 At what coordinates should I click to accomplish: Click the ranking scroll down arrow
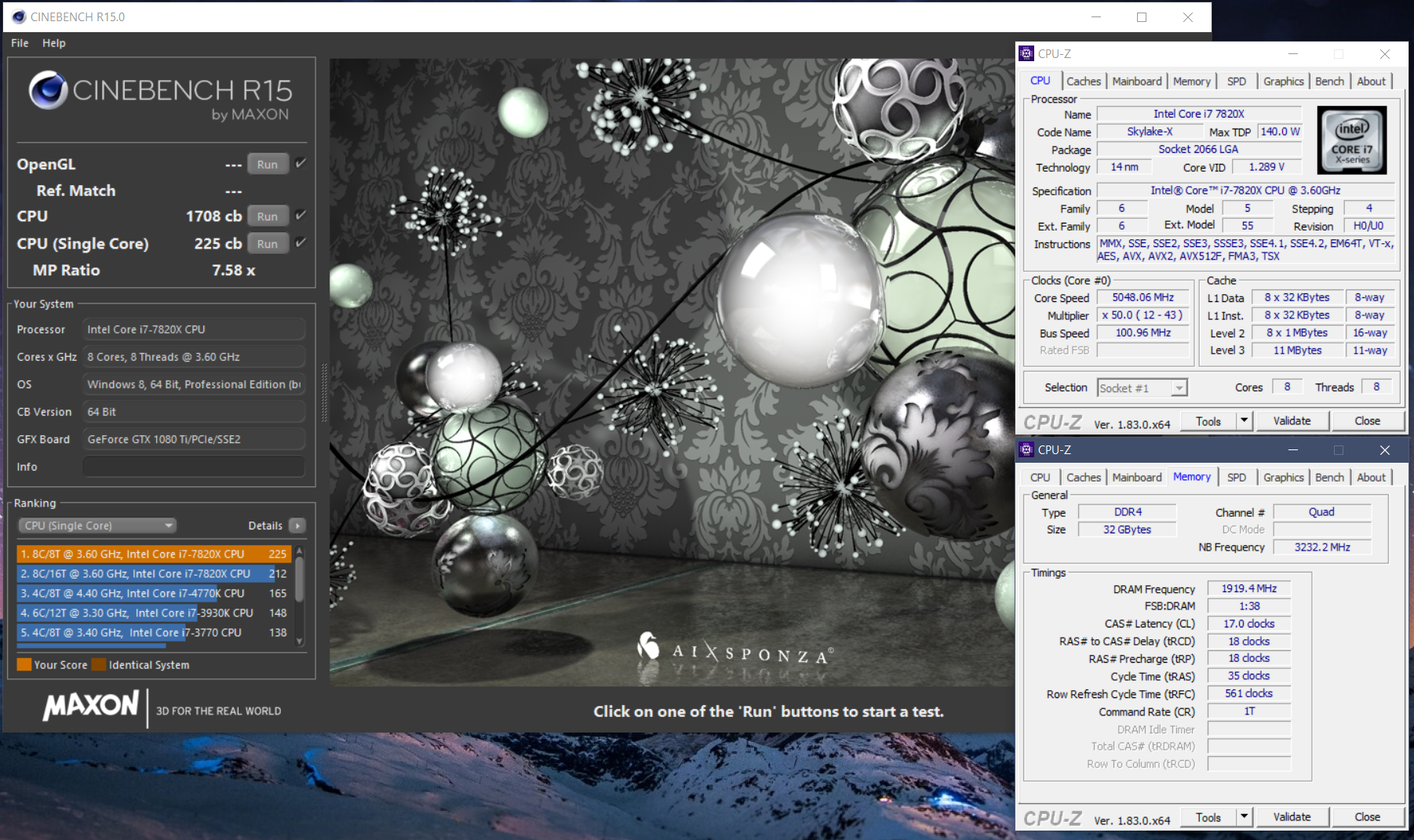(x=300, y=641)
